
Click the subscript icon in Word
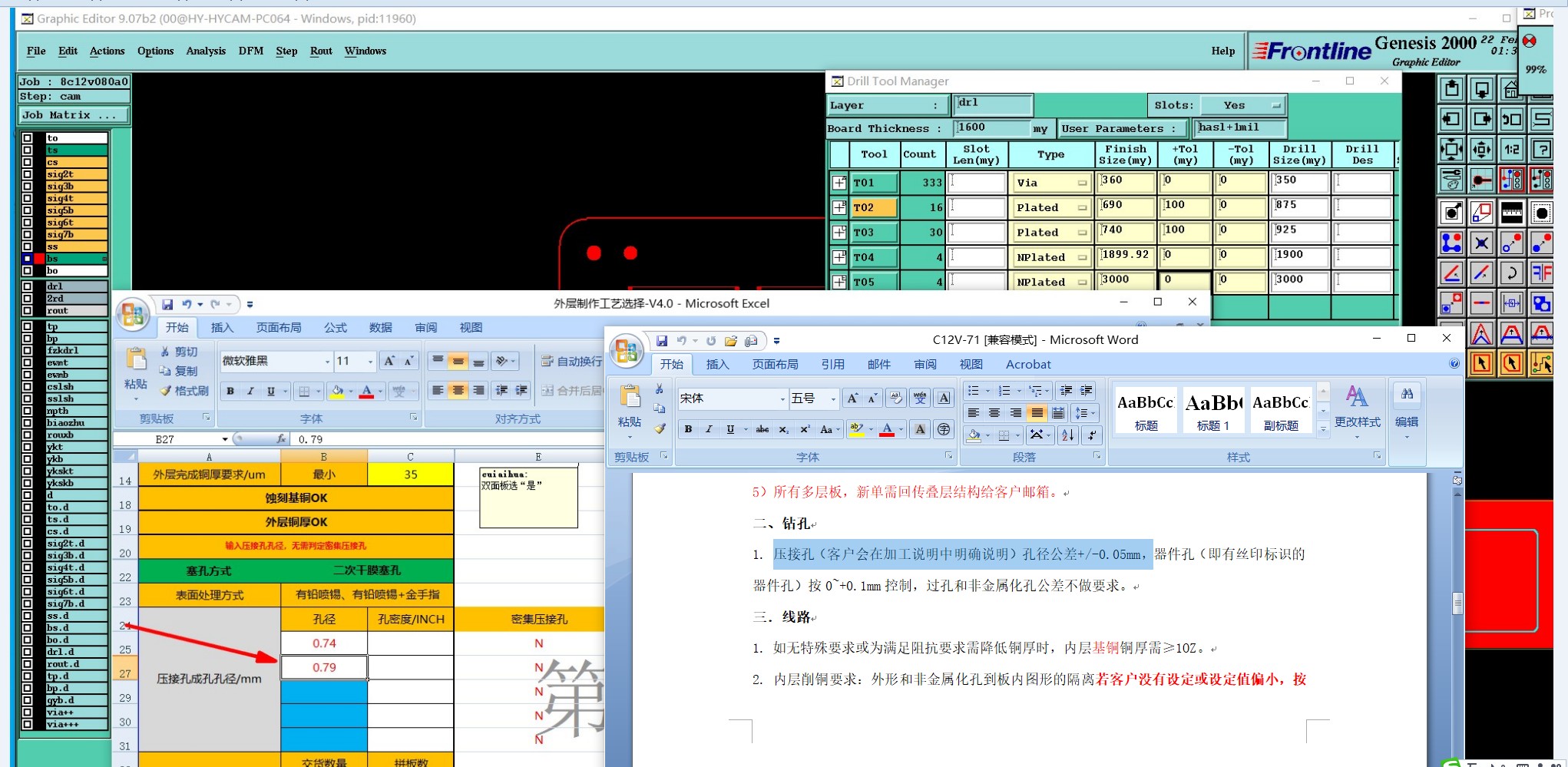(783, 429)
